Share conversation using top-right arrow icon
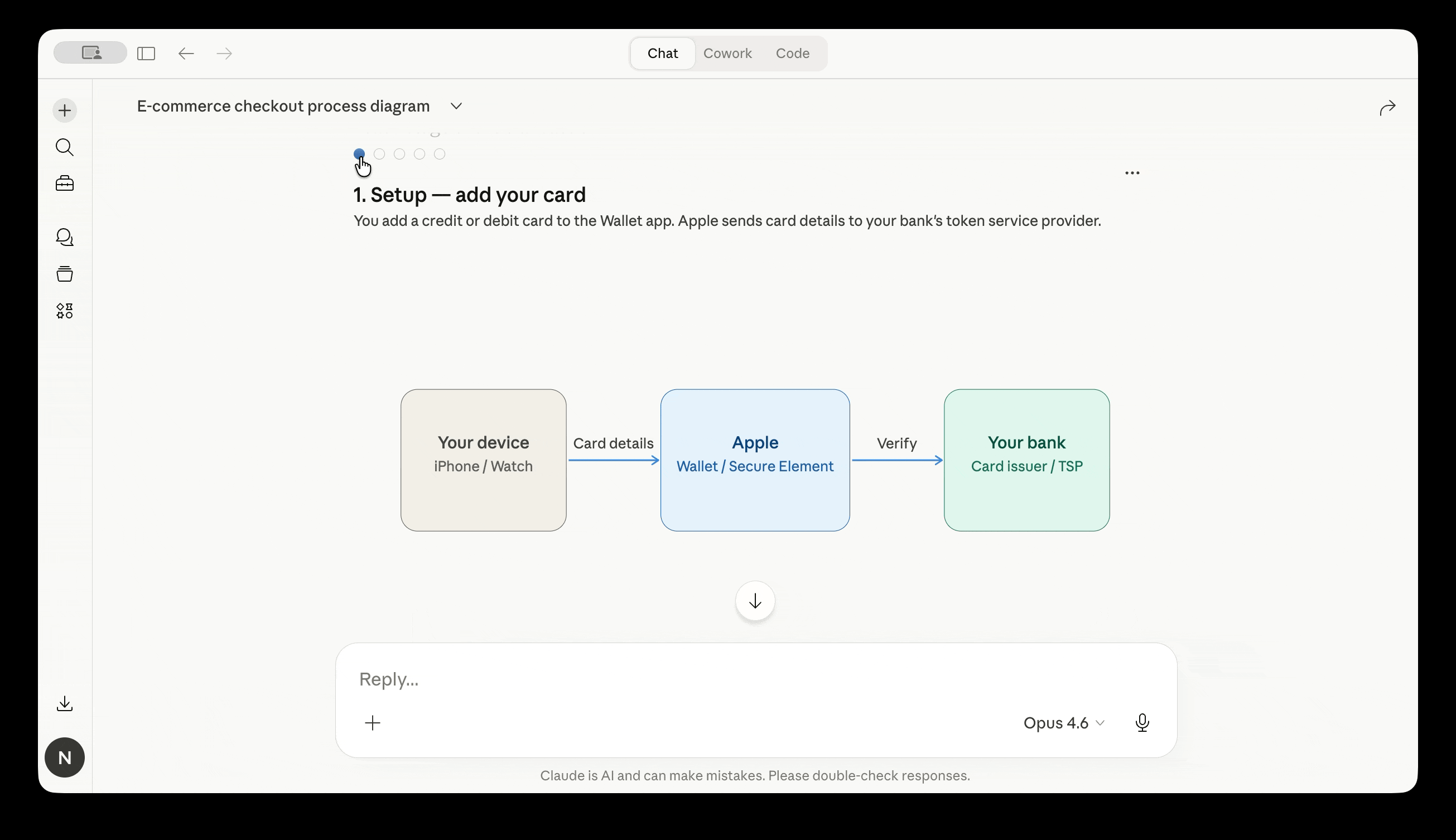Viewport: 1456px width, 840px height. click(1387, 107)
